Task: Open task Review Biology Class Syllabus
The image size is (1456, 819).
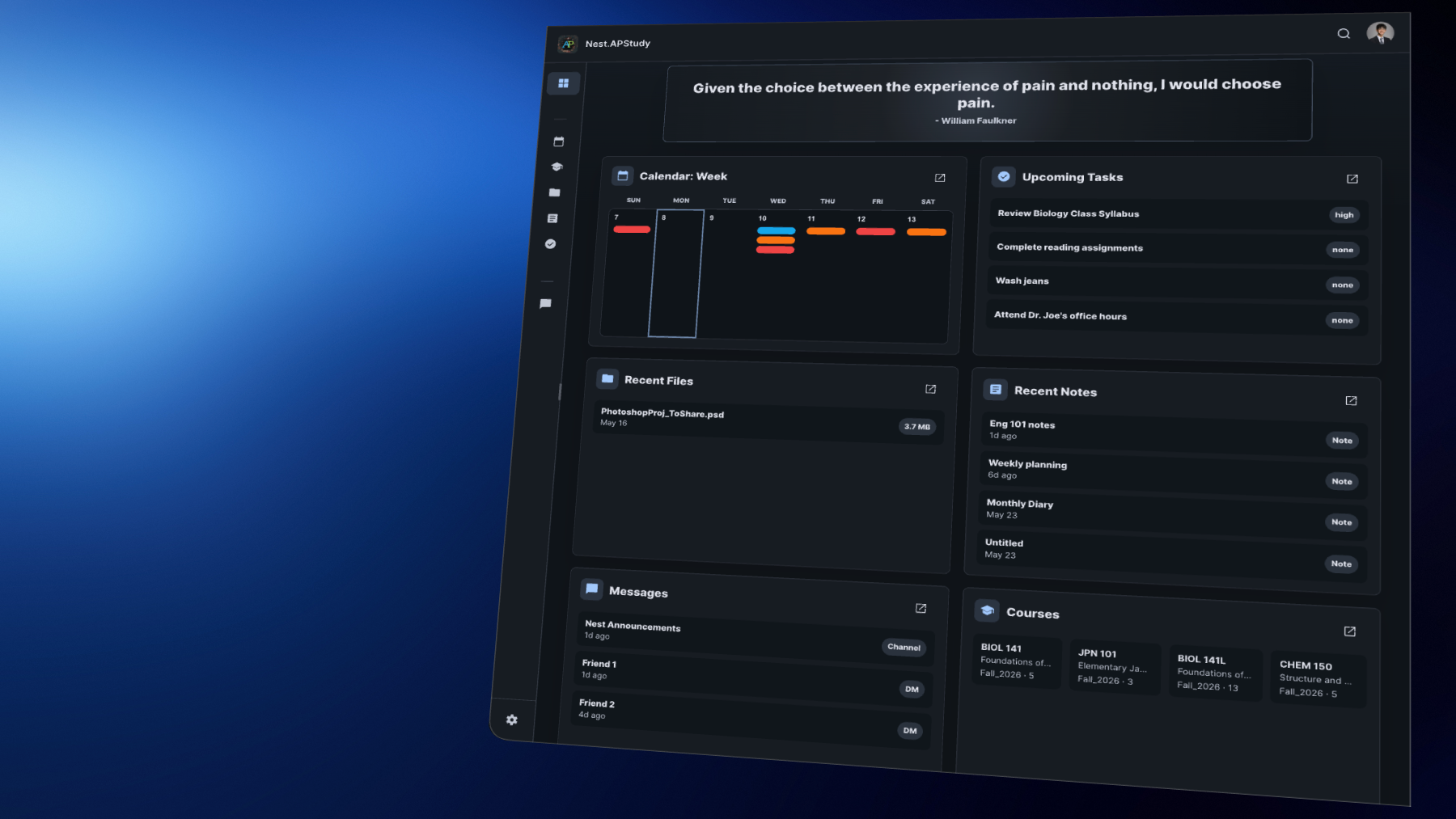Action: 1179,214
